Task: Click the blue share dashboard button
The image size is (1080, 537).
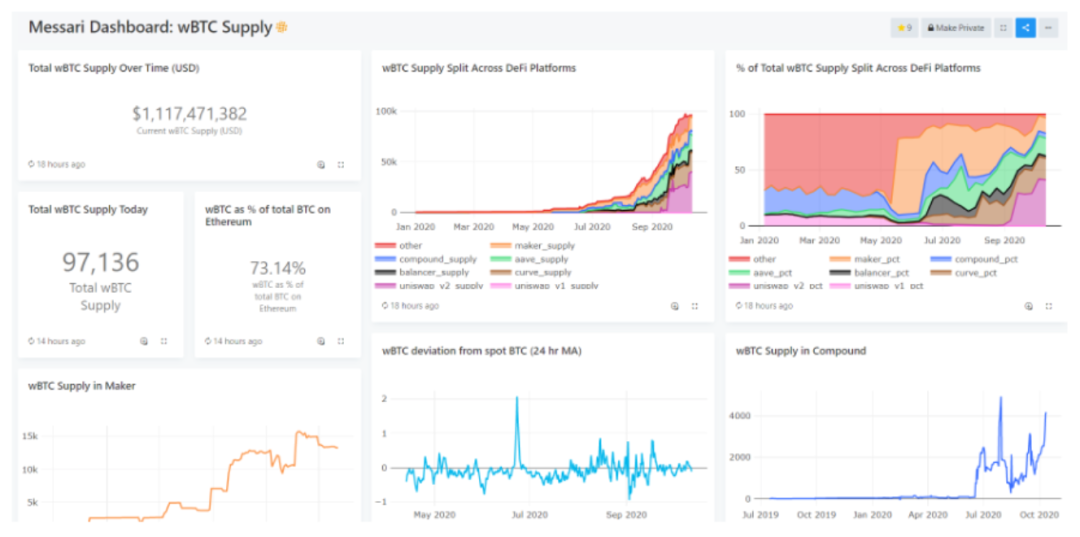Action: 1025,28
